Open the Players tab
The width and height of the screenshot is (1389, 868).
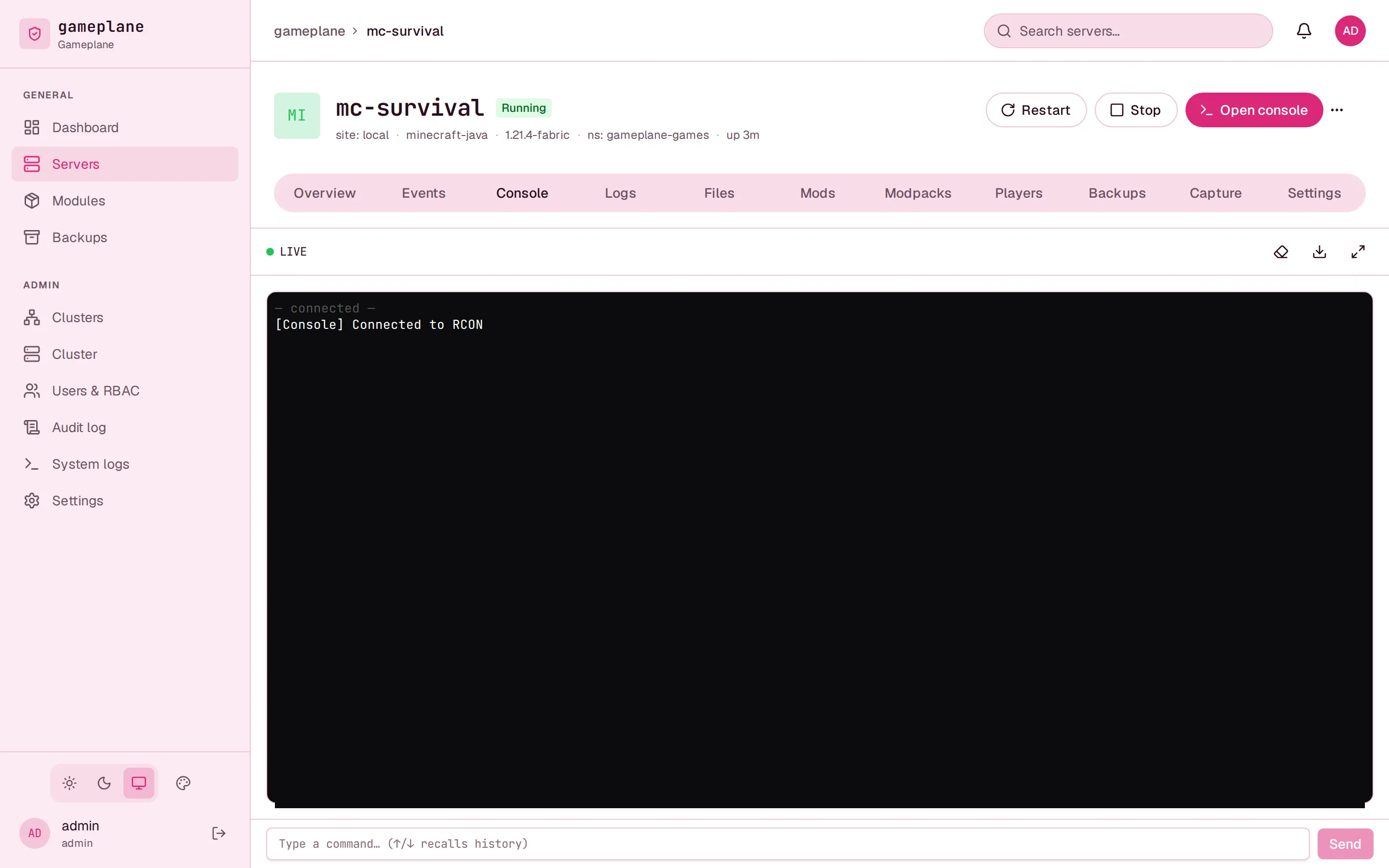pyautogui.click(x=1018, y=193)
